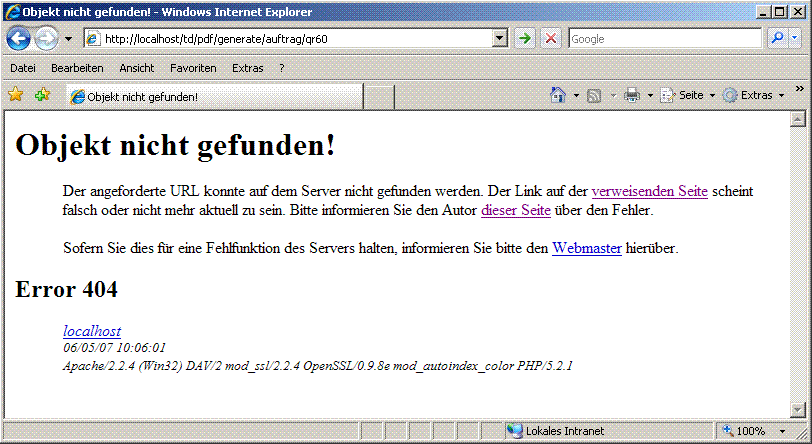Viewport: 812px width, 444px height.
Task: Click the red Stop loading button
Action: (x=551, y=39)
